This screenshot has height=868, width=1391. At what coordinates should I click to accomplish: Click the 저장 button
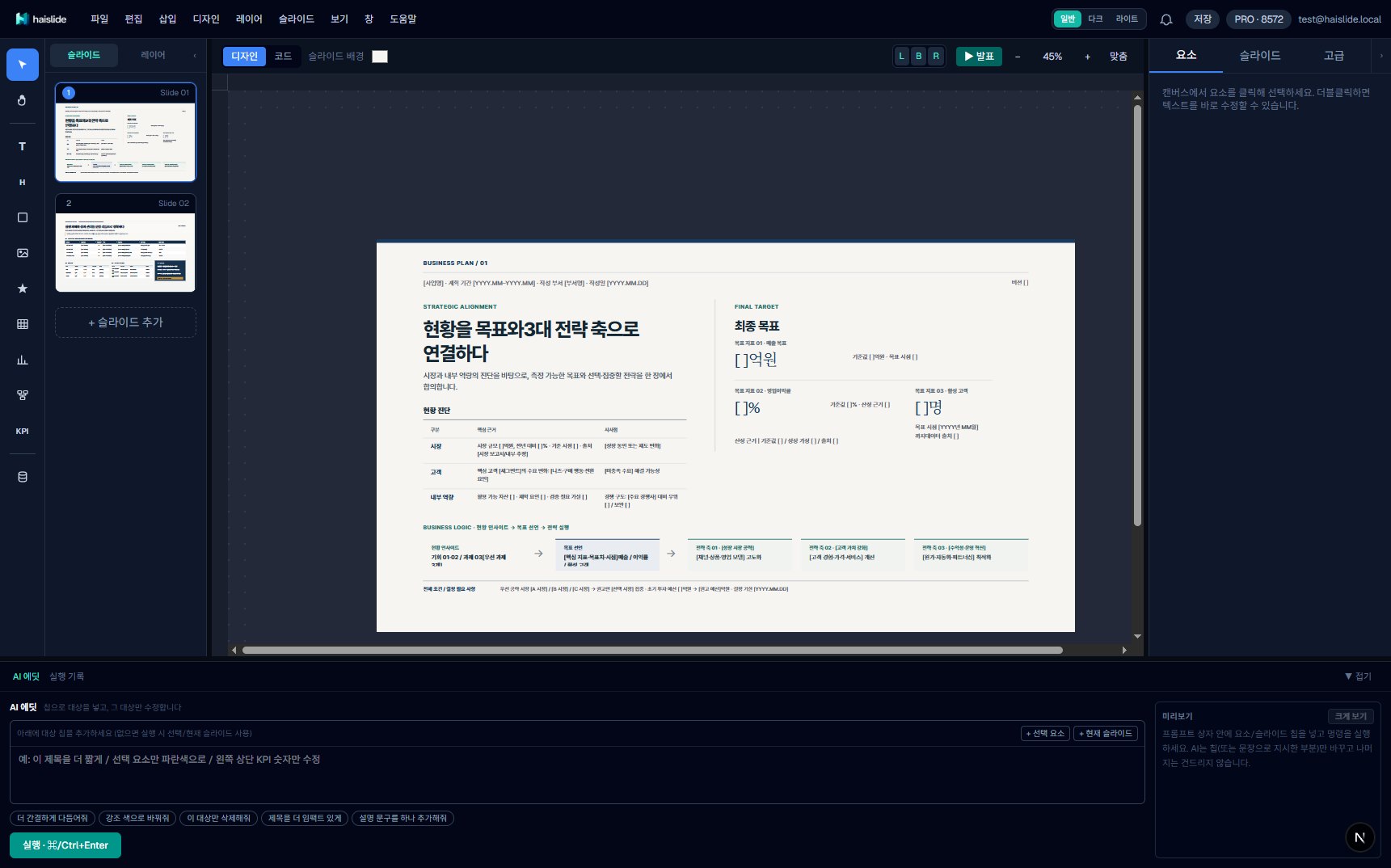point(1203,19)
